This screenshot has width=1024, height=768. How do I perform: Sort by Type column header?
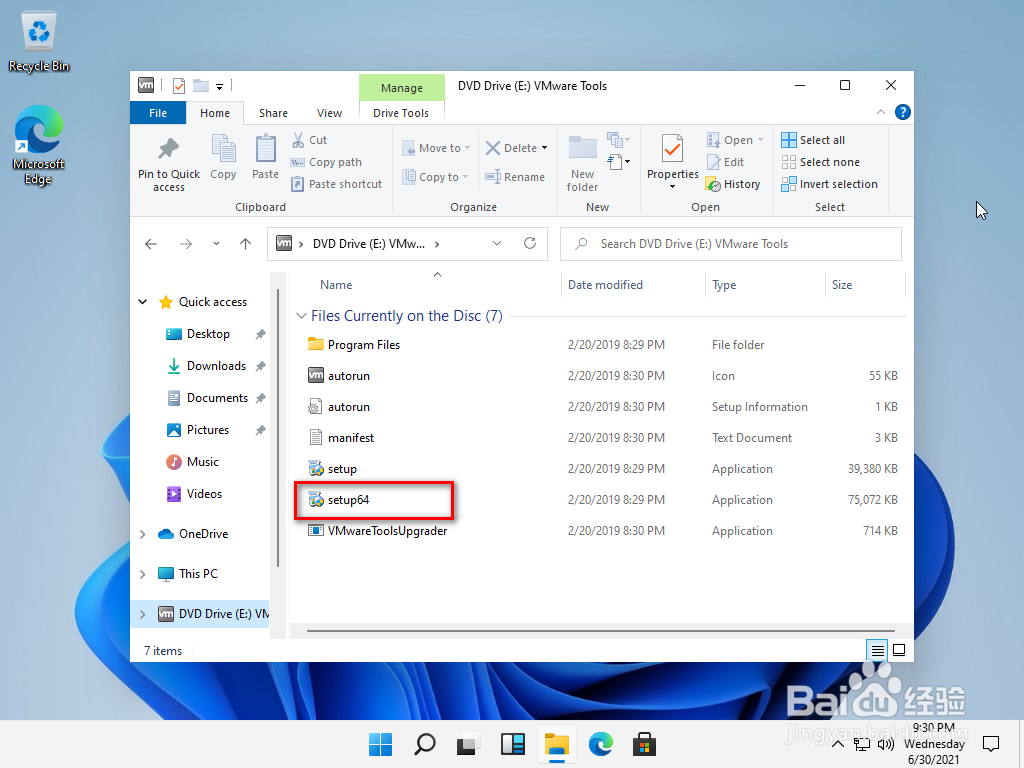[724, 285]
